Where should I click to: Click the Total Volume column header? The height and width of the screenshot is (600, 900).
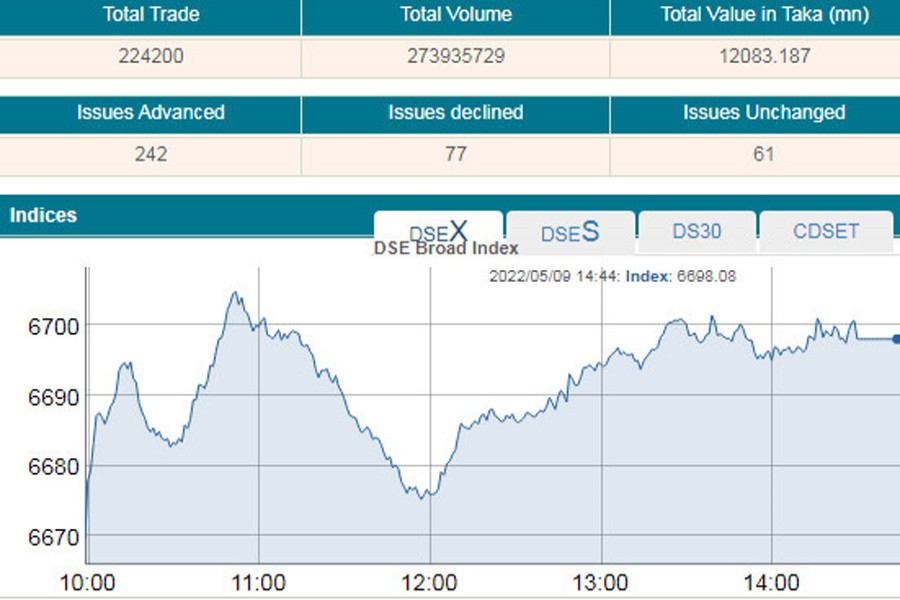click(455, 15)
